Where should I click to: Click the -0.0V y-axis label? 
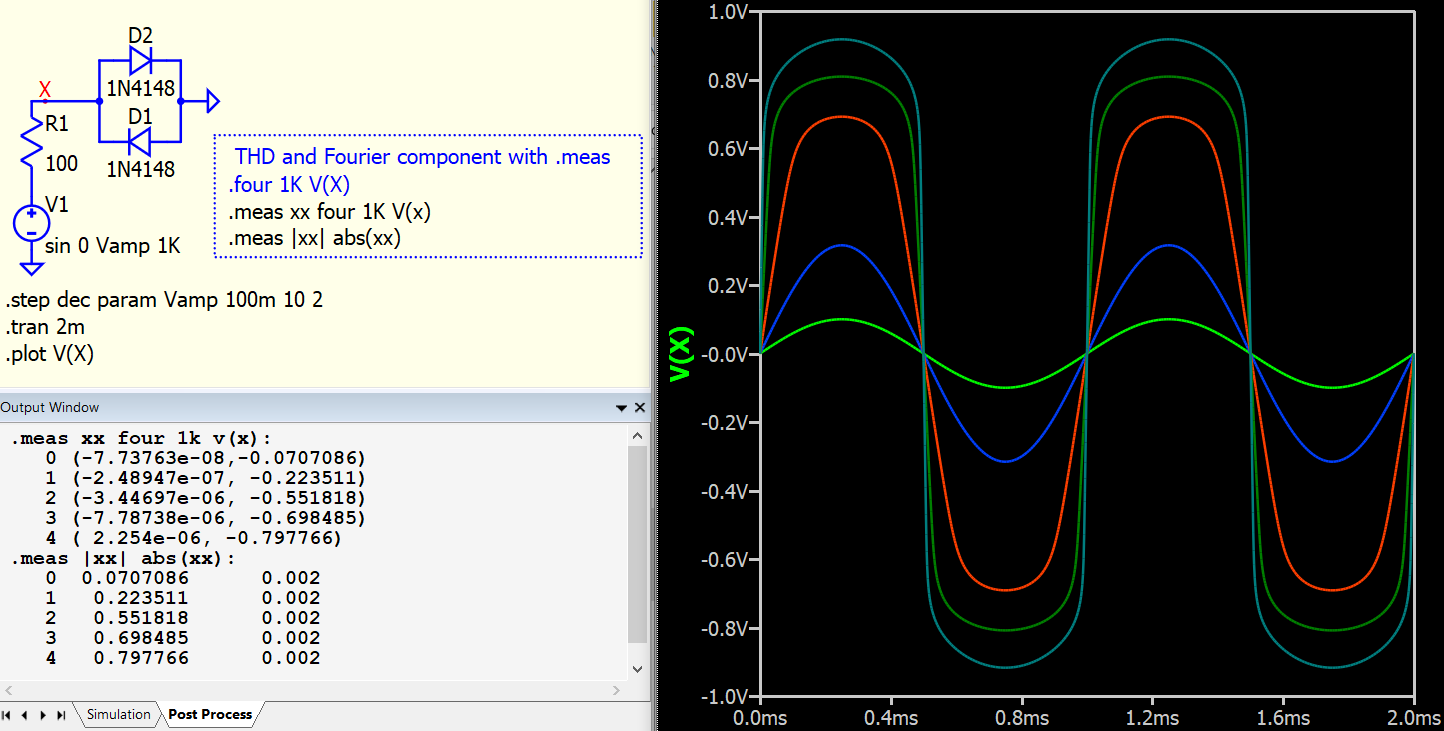tap(724, 354)
